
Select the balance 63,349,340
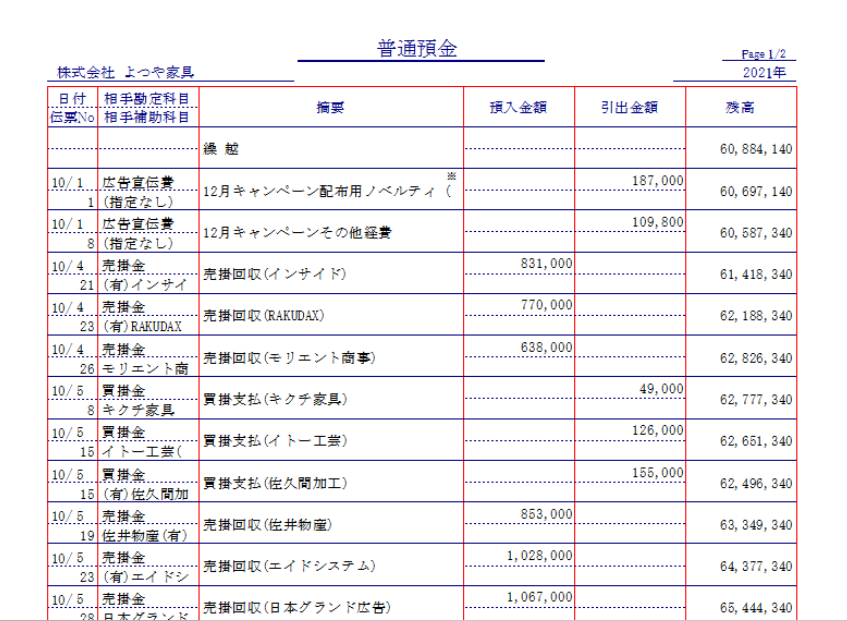pyautogui.click(x=755, y=524)
